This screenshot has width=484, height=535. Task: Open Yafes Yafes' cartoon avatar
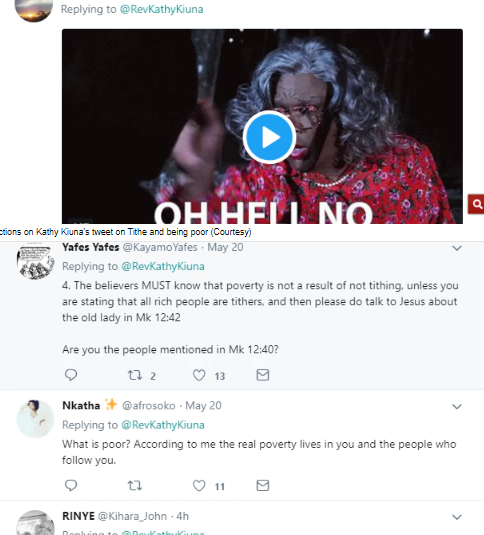pyautogui.click(x=35, y=261)
